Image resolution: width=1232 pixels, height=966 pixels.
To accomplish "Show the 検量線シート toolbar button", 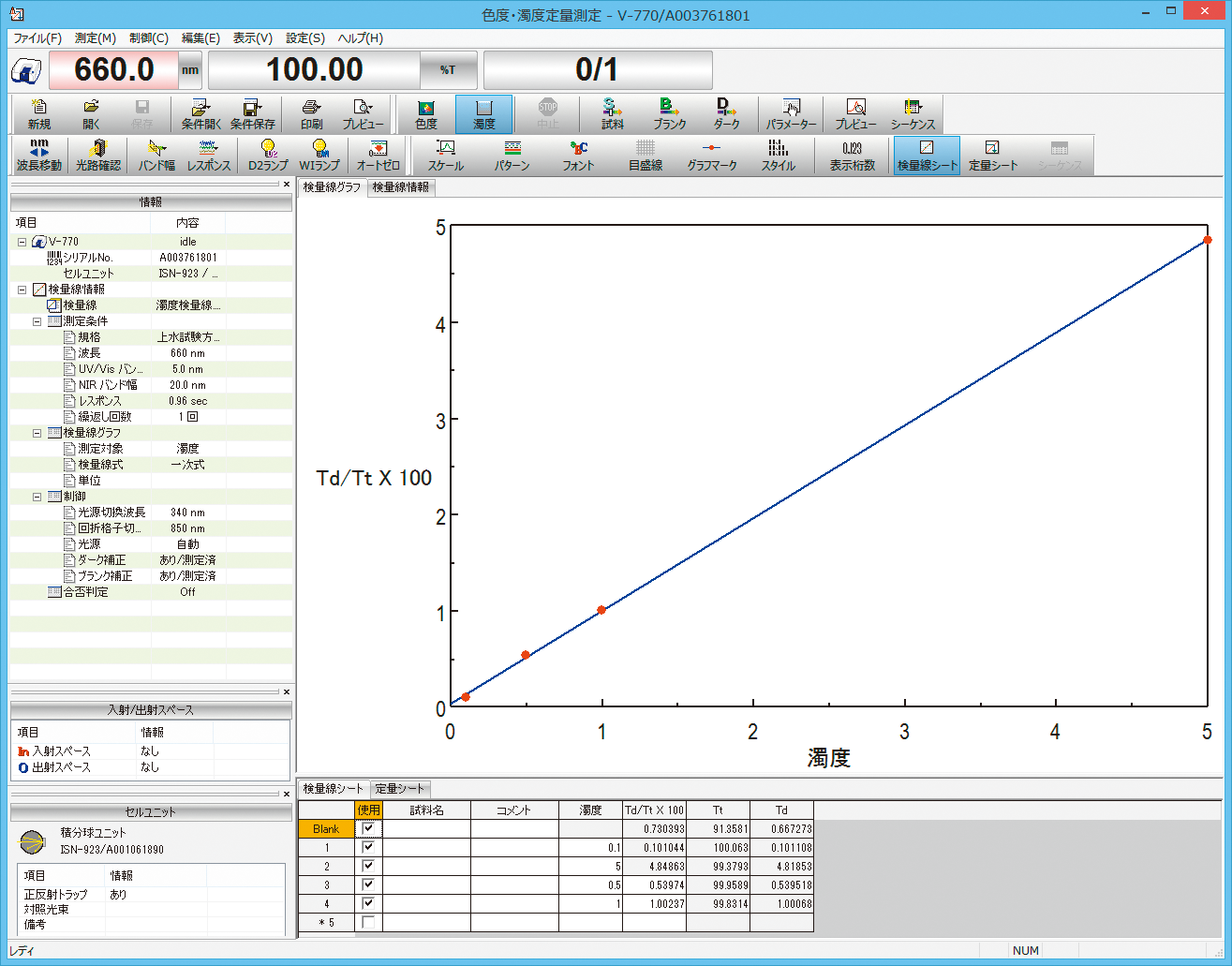I will tap(927, 156).
